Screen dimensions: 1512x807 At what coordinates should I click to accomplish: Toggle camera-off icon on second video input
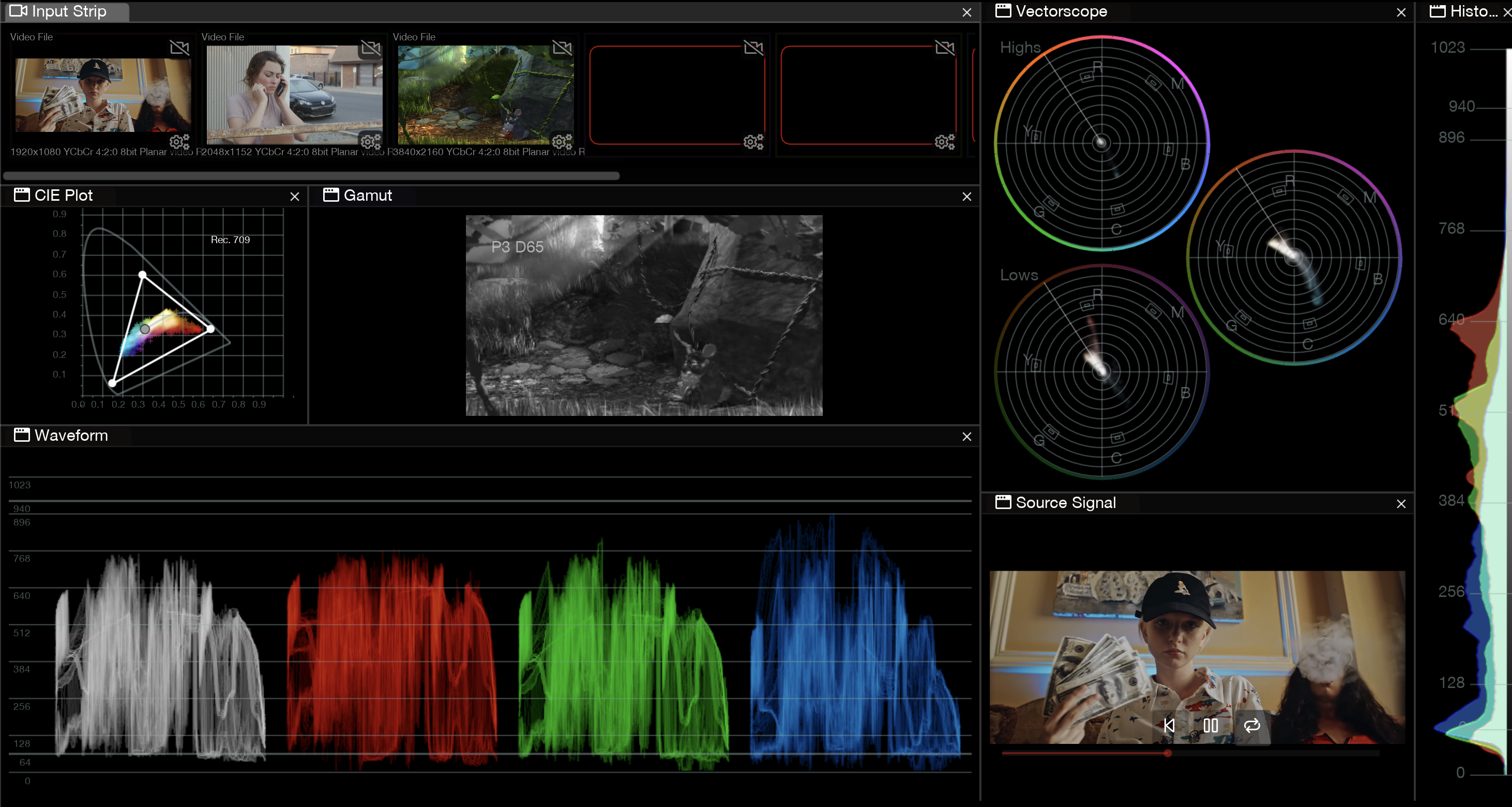click(x=371, y=48)
